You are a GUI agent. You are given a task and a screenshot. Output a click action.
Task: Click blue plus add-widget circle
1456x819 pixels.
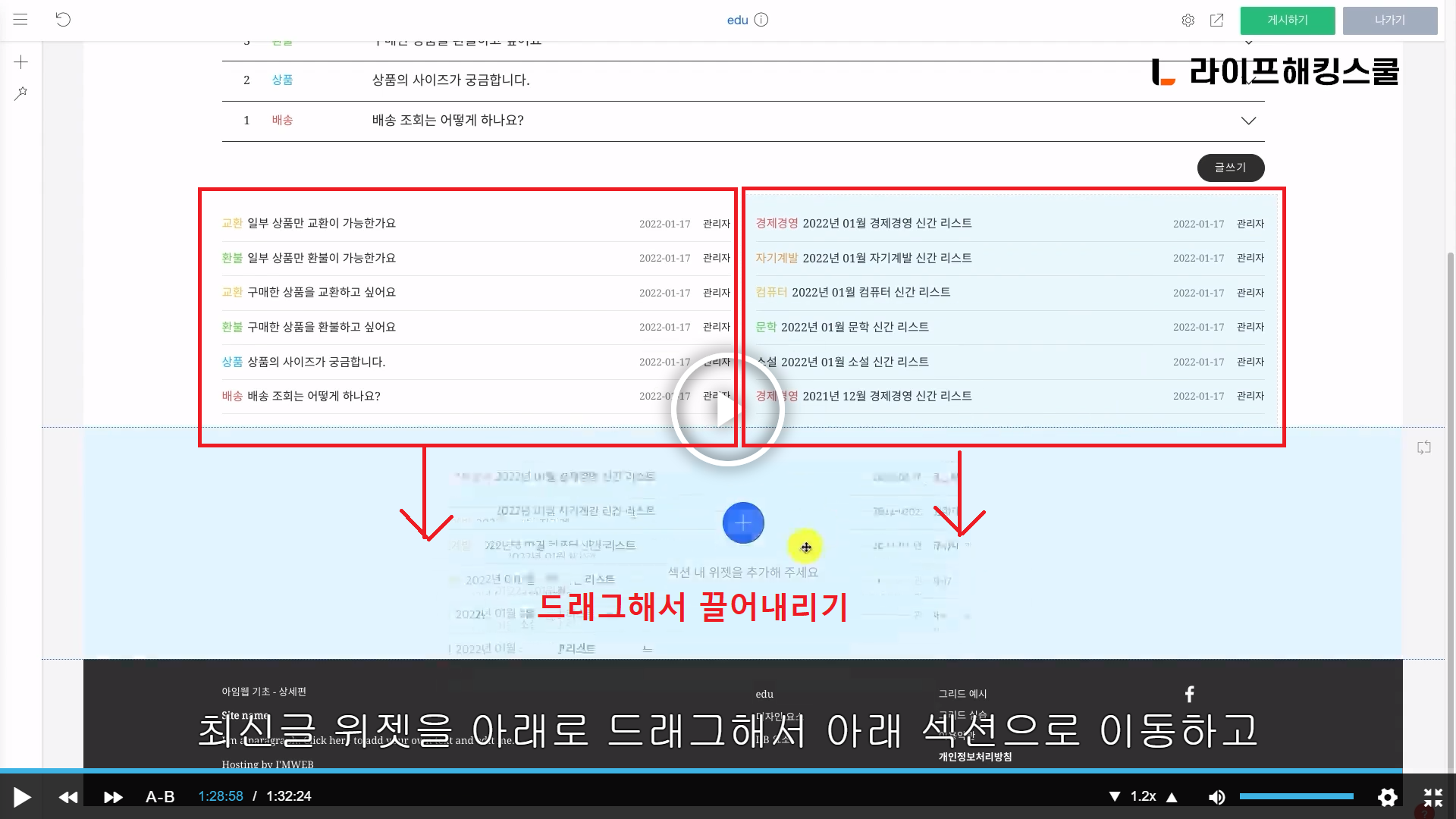point(743,522)
